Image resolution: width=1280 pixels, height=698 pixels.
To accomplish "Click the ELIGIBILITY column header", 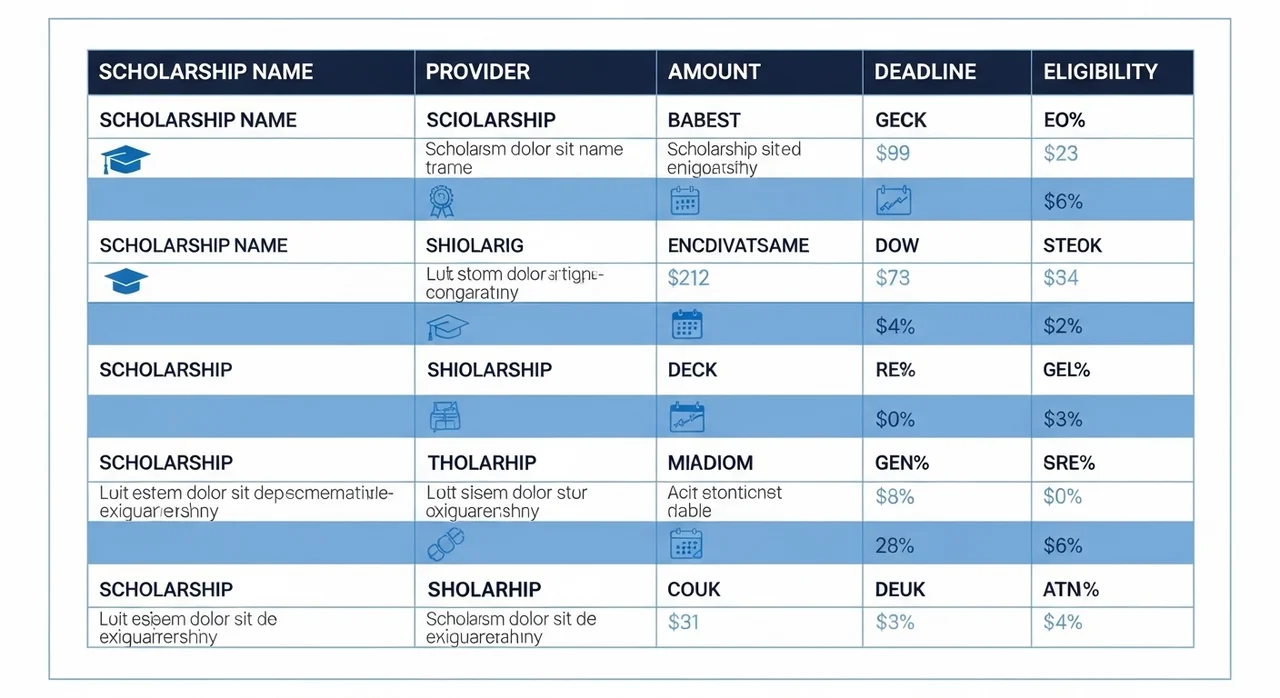I will (x=1100, y=72).
